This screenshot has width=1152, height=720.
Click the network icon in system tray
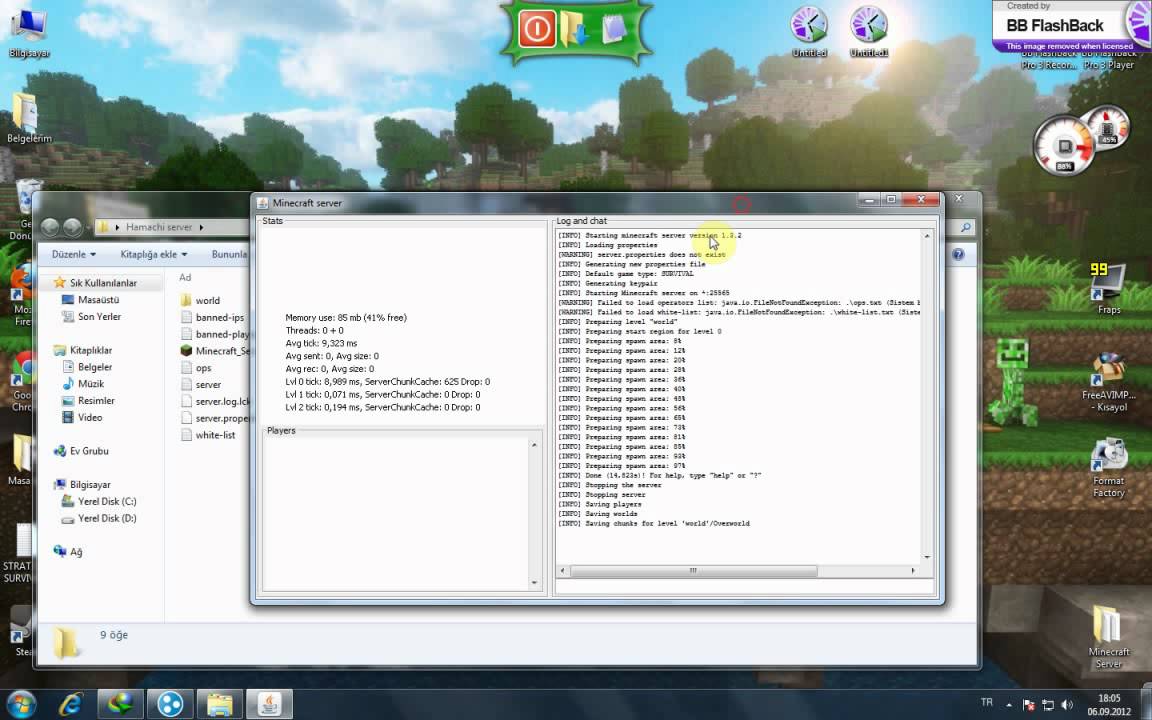point(1048,705)
